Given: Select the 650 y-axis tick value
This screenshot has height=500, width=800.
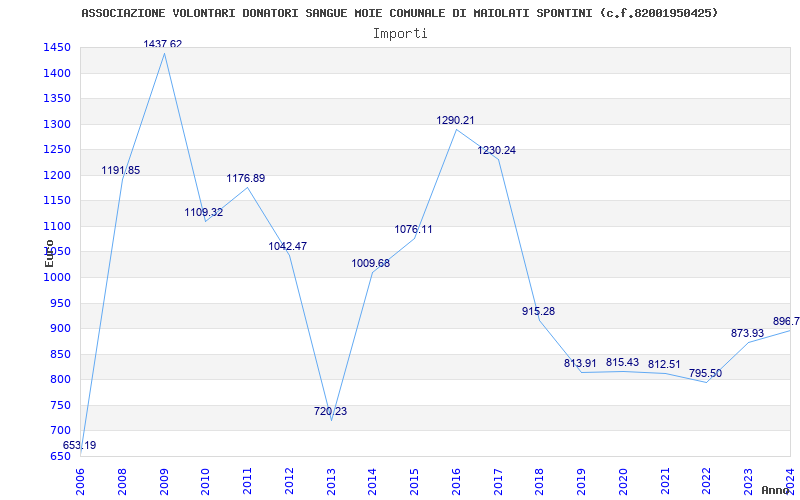Looking at the screenshot, I should point(60,457).
